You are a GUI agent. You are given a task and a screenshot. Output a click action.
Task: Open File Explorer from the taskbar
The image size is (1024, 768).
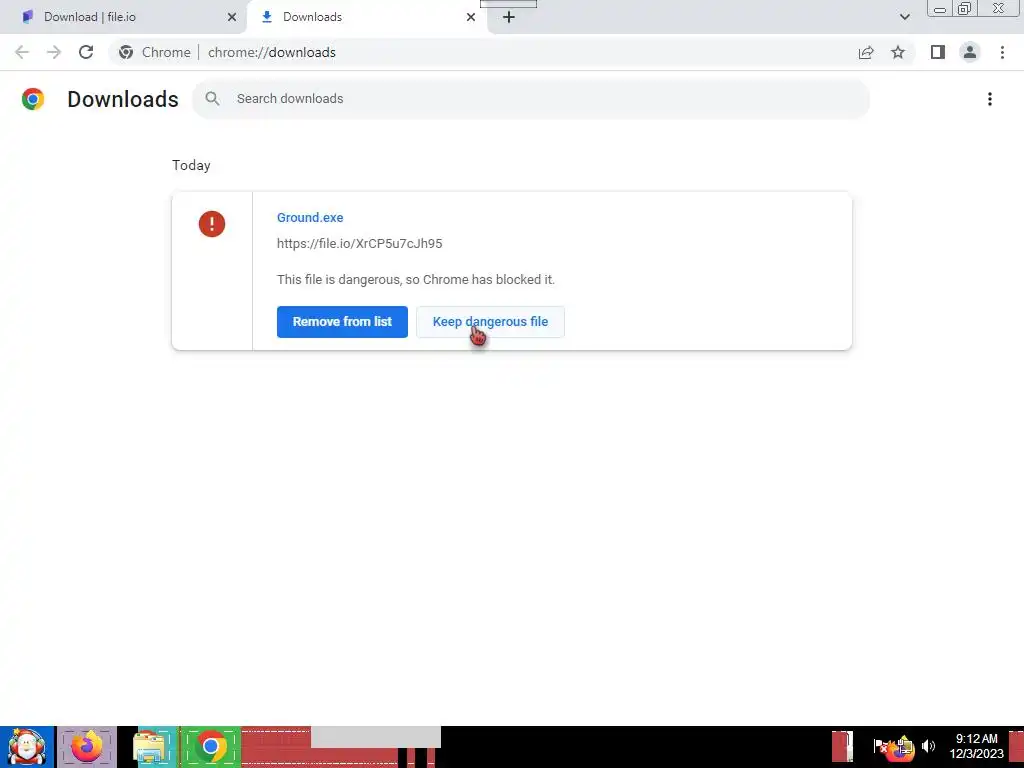[x=150, y=746]
